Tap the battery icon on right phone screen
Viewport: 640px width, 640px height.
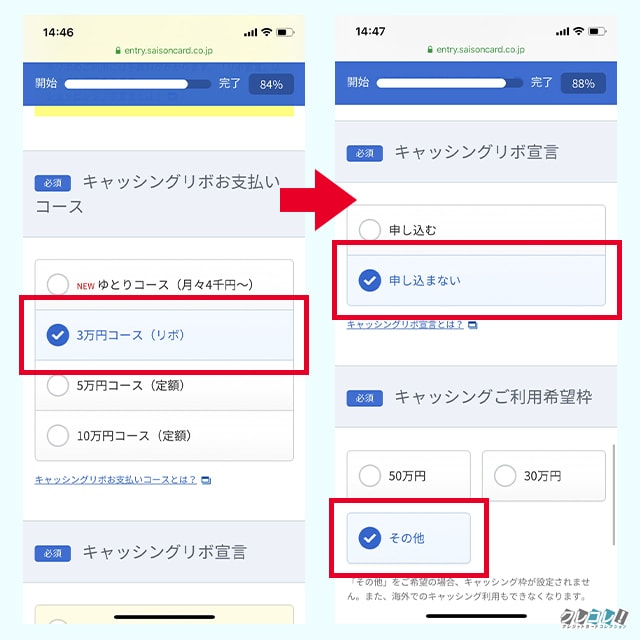tap(597, 31)
